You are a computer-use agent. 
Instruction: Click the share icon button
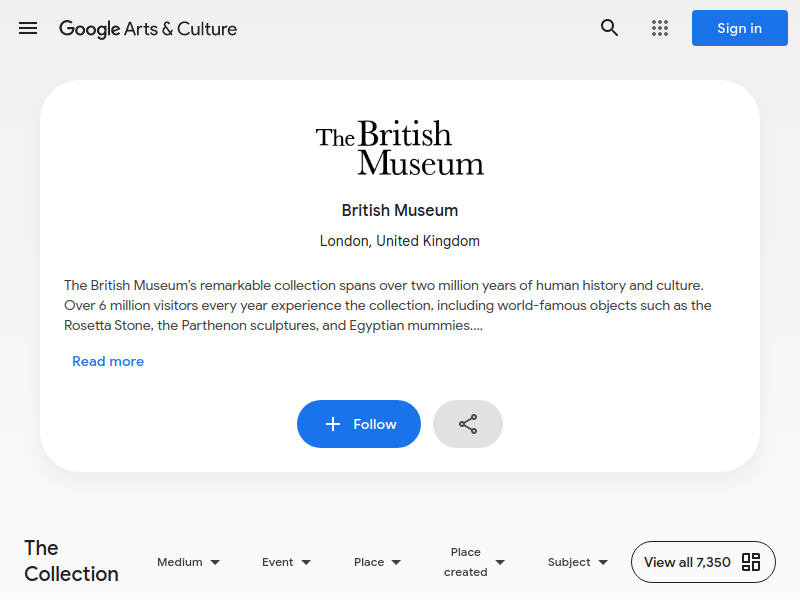[468, 424]
